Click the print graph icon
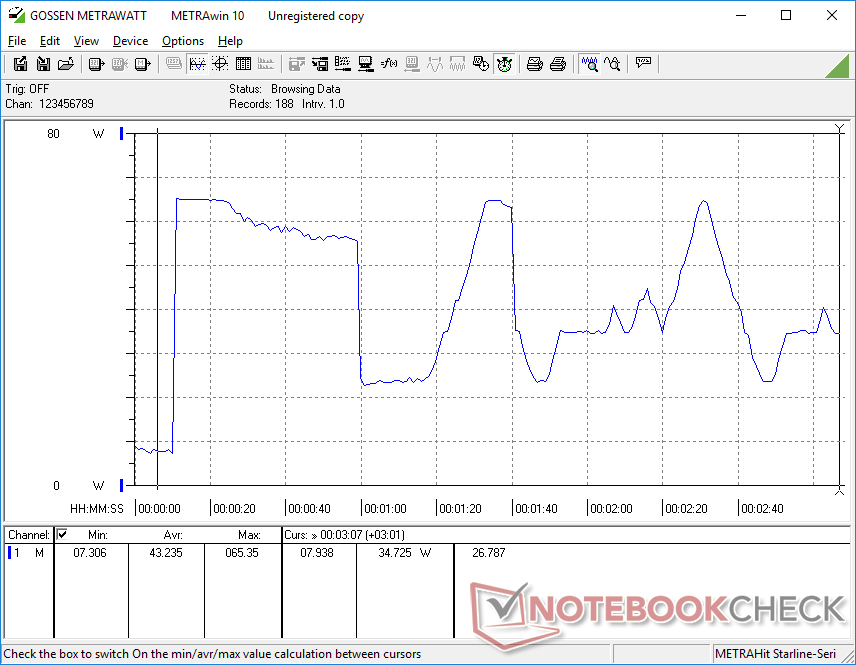 click(534, 64)
